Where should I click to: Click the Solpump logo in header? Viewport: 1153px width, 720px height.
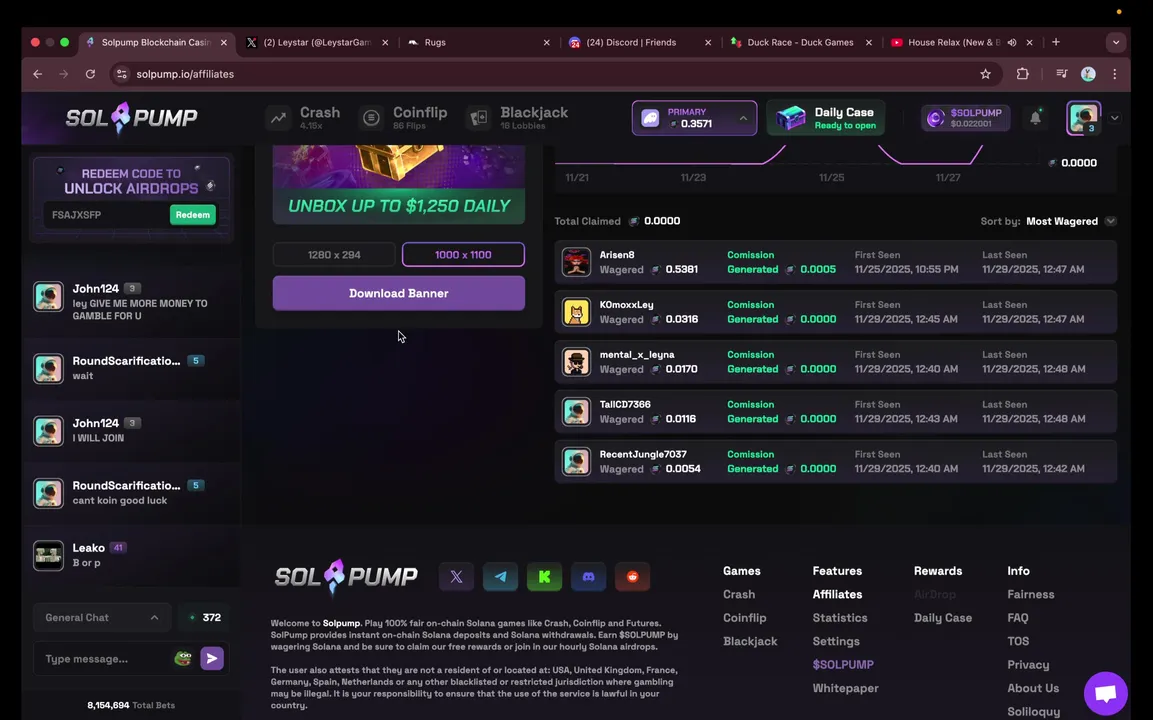[132, 118]
